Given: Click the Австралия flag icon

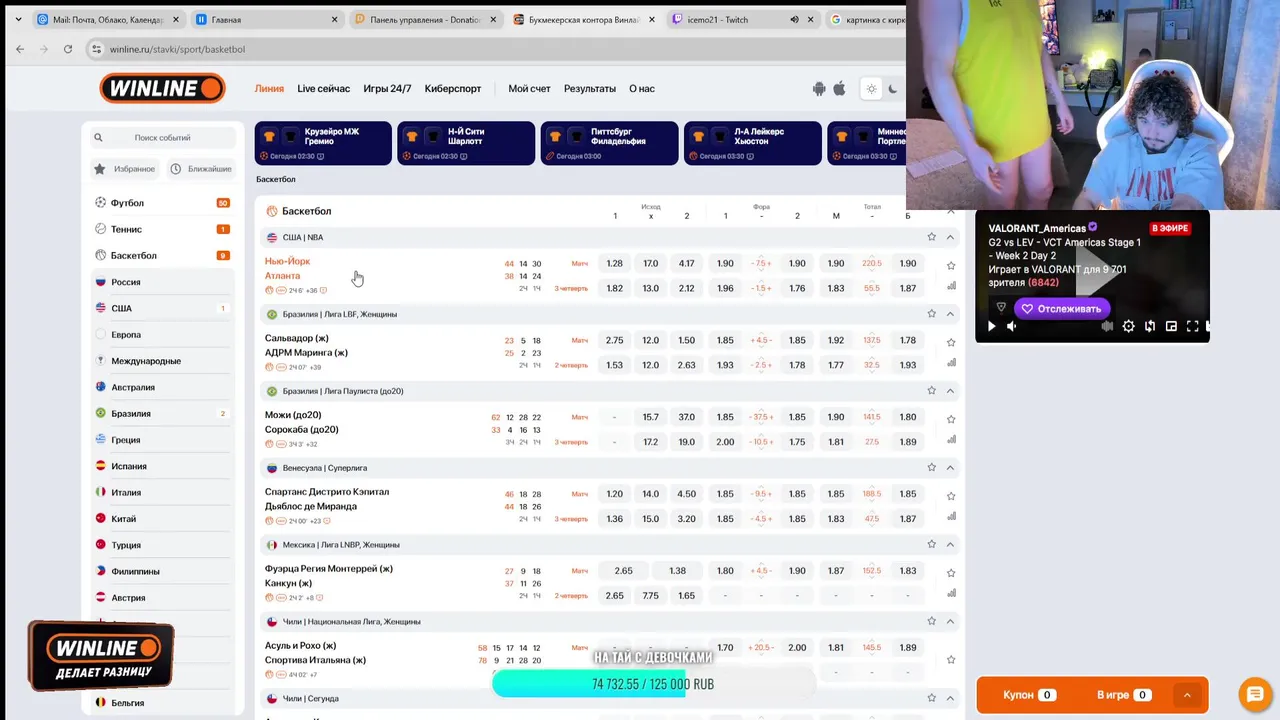Looking at the screenshot, I should pyautogui.click(x=101, y=387).
